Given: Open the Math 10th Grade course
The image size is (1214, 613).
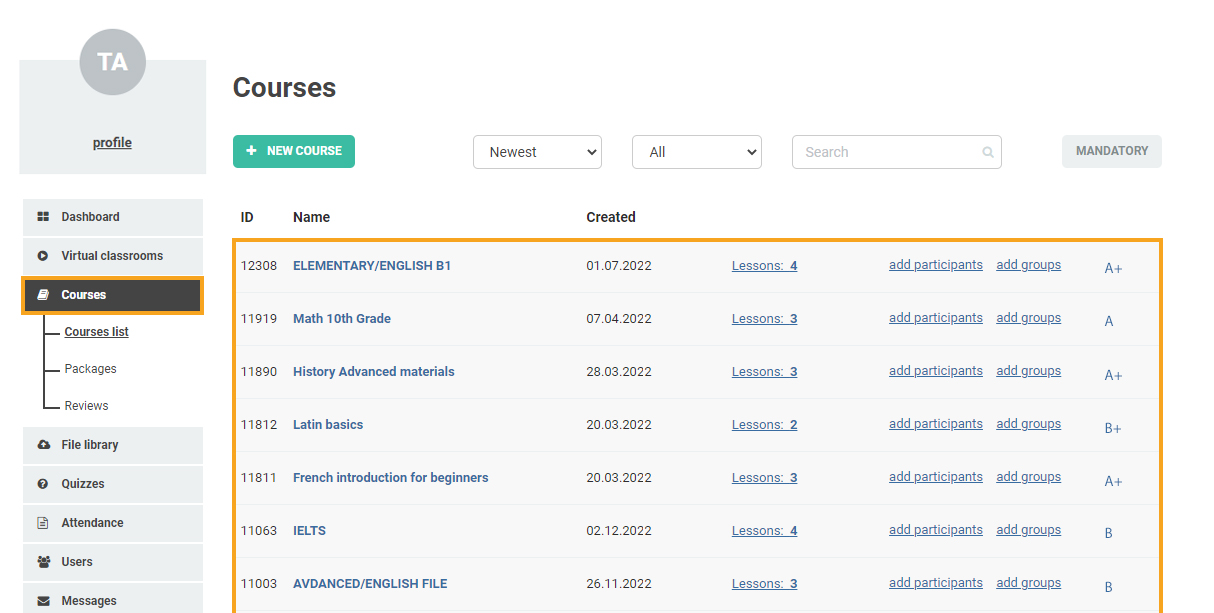Looking at the screenshot, I should [x=341, y=319].
